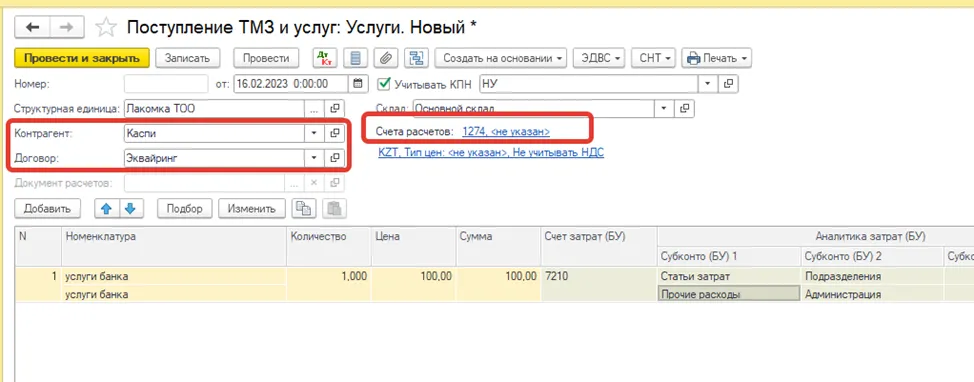The width and height of the screenshot is (974, 382).
Task: Expand the Склад dropdown list
Action: coord(665,108)
